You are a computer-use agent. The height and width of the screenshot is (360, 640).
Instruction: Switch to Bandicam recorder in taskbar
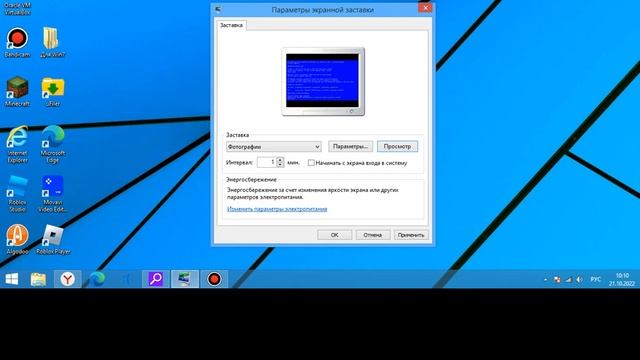(x=214, y=279)
